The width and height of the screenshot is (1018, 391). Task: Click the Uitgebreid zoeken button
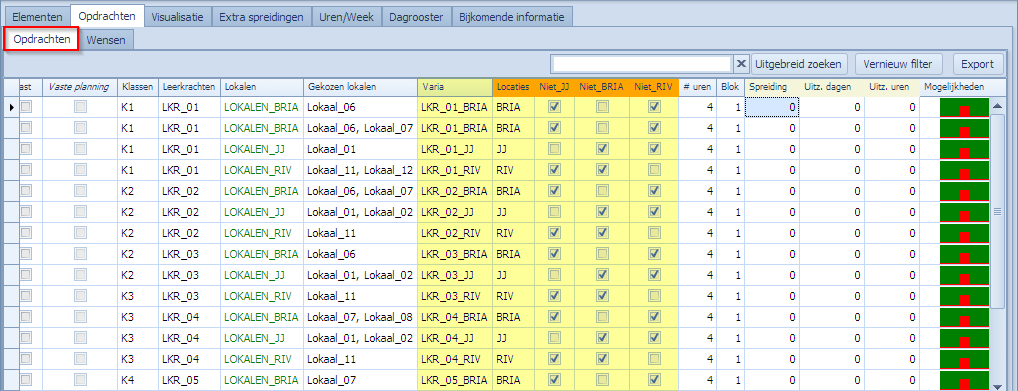800,64
